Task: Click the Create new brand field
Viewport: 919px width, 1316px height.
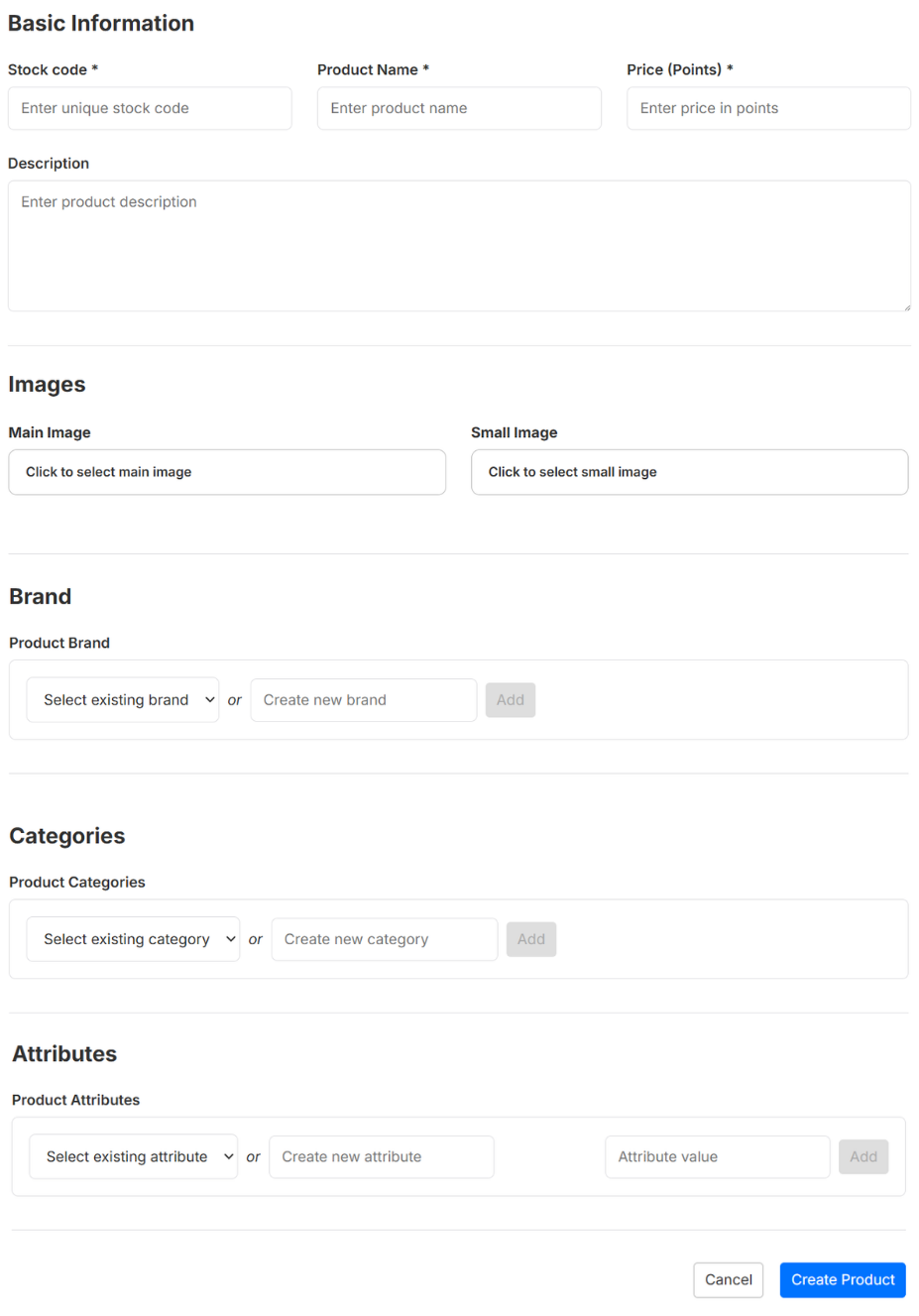Action: (363, 700)
